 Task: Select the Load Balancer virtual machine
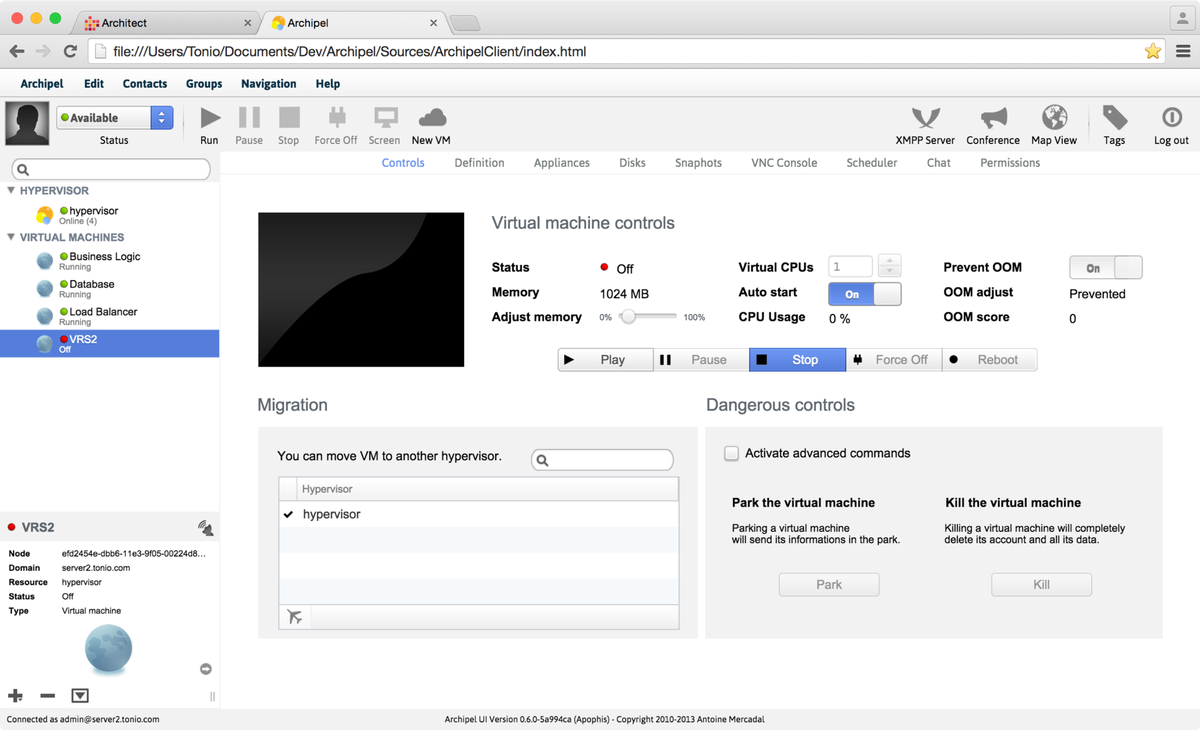point(109,316)
